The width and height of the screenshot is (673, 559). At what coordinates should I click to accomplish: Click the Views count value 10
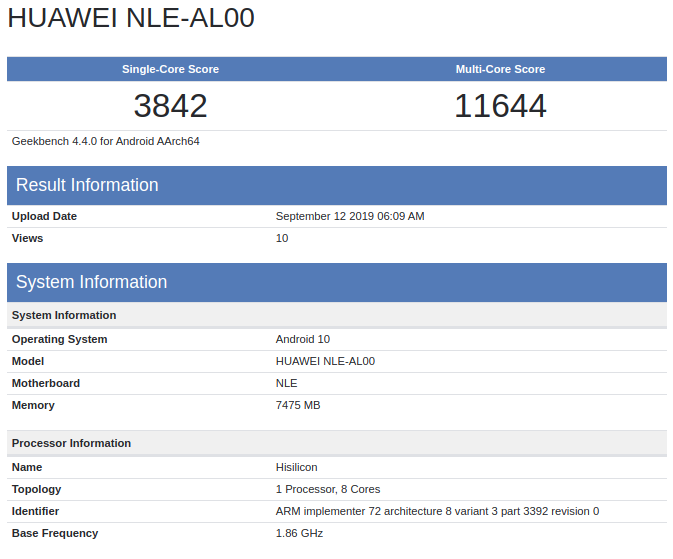(x=282, y=238)
